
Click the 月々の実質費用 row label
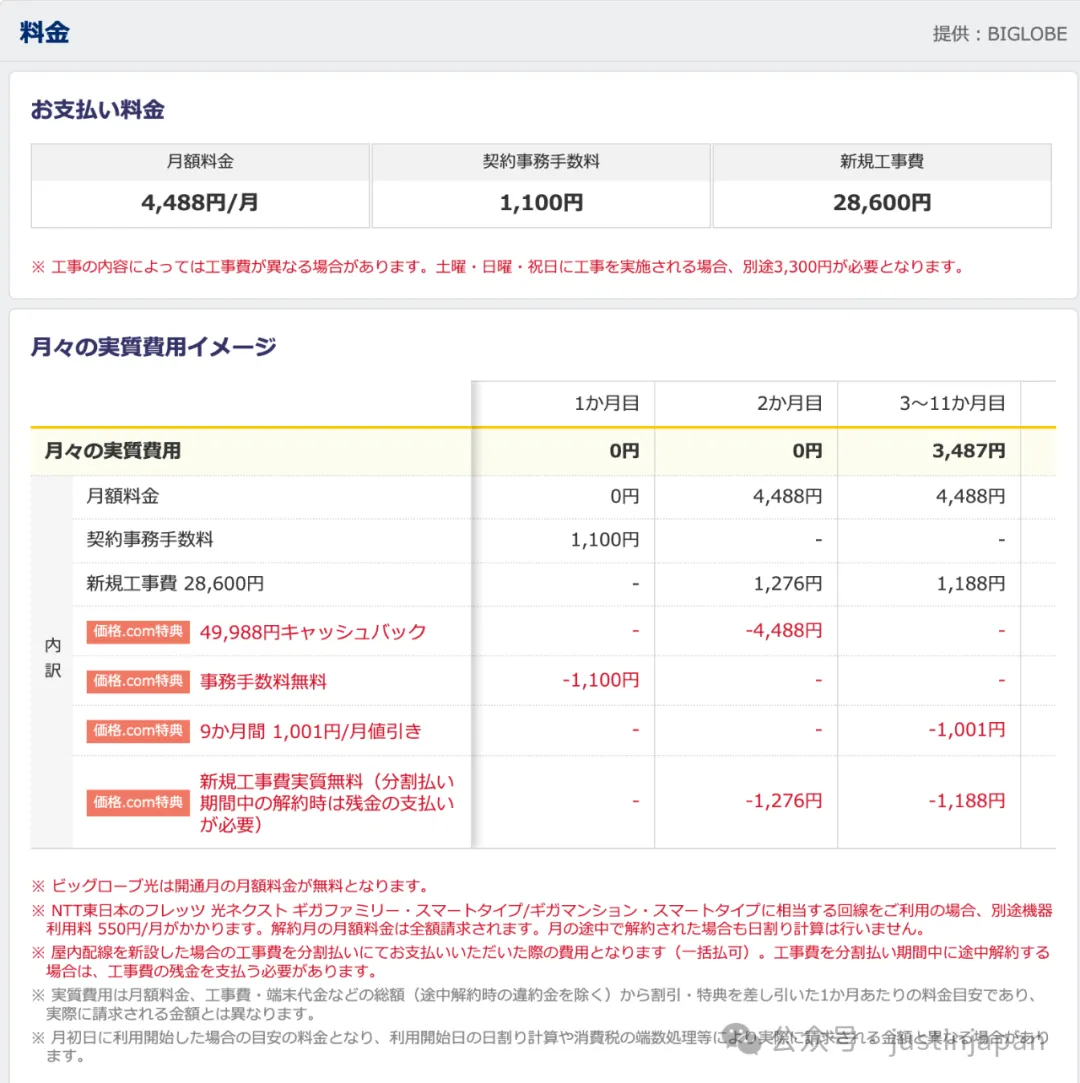click(113, 451)
